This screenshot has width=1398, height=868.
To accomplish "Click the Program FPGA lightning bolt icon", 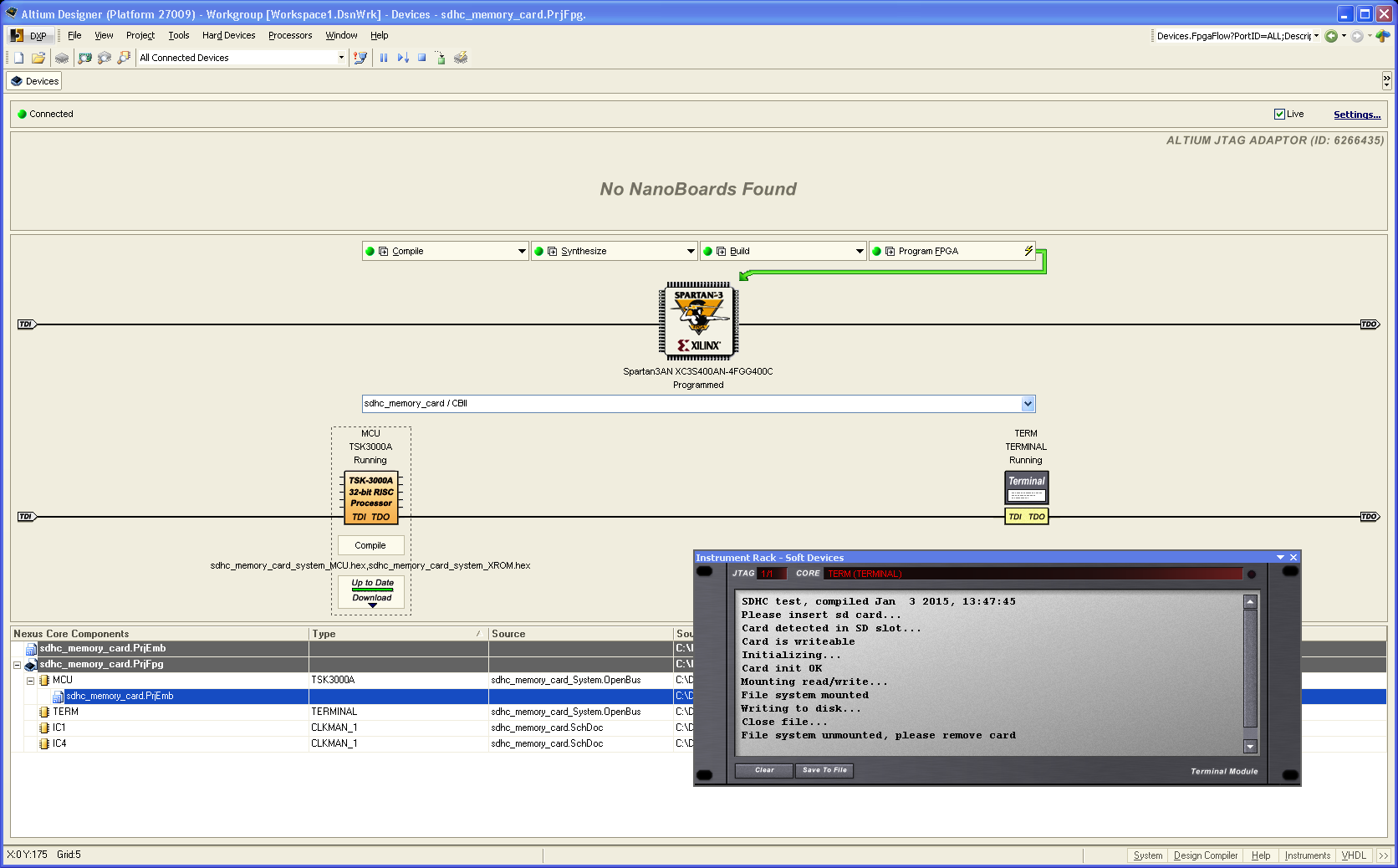I will coord(1028,251).
